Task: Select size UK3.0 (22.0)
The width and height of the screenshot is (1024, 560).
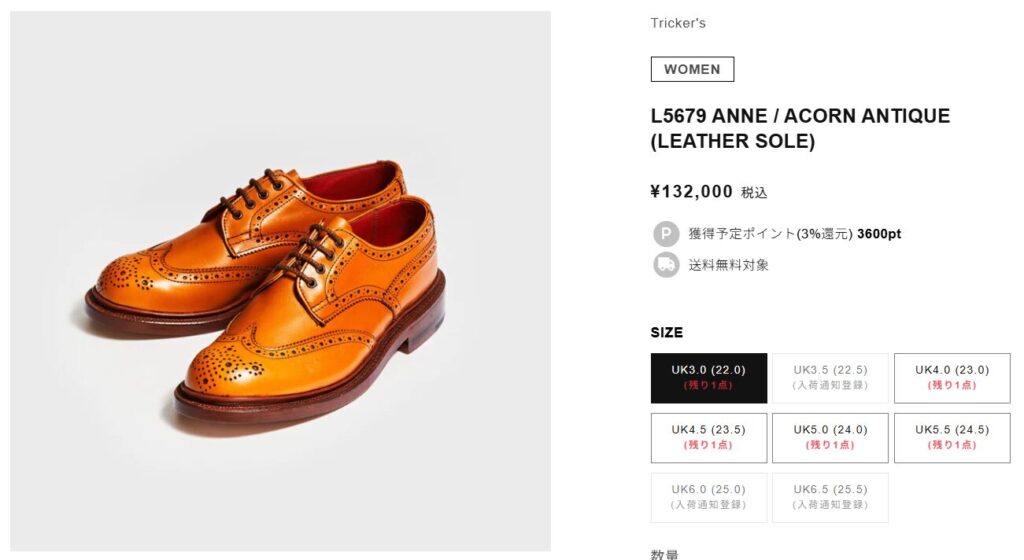Action: click(709, 378)
